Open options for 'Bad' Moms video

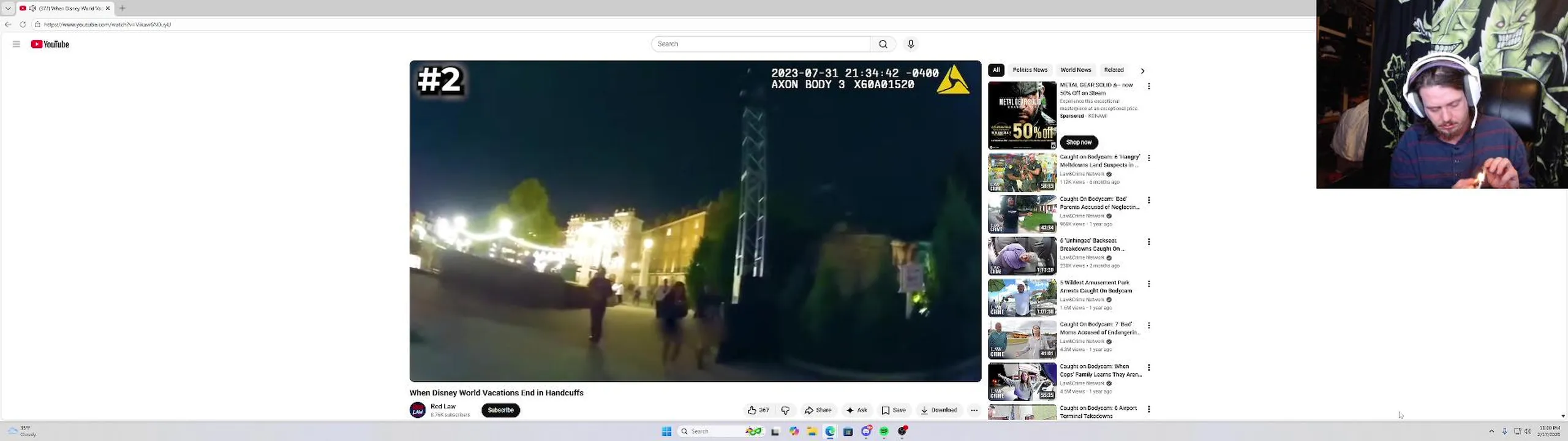pos(1149,325)
